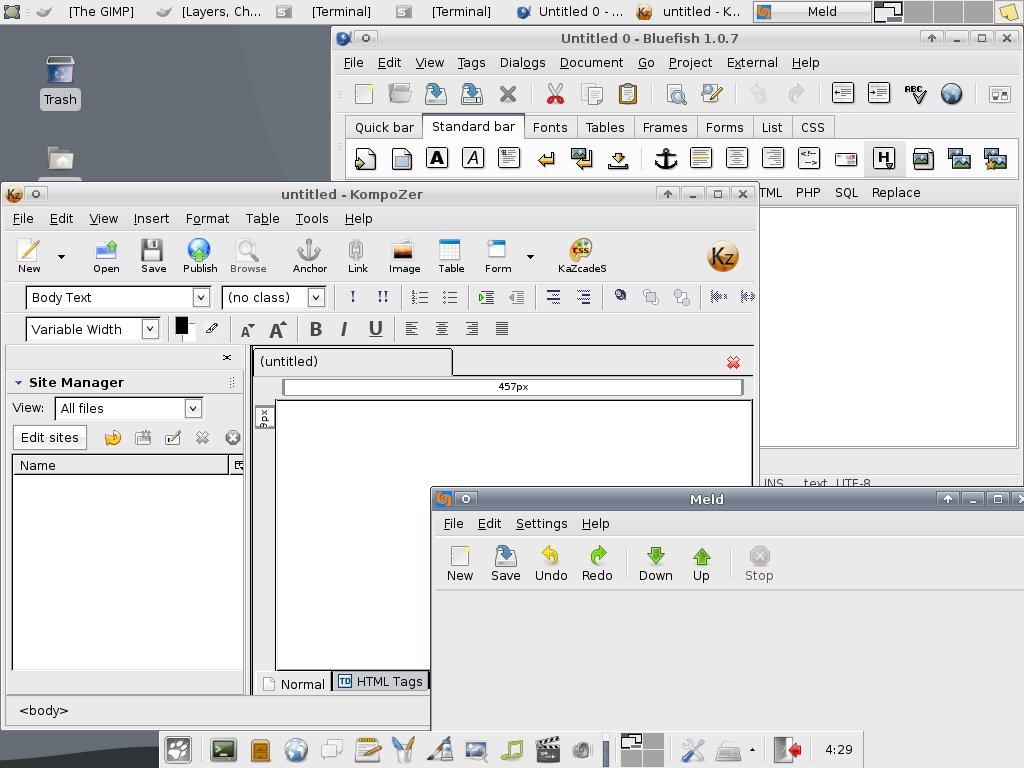Click the Form icon in KompoZer

pyautogui.click(x=498, y=255)
